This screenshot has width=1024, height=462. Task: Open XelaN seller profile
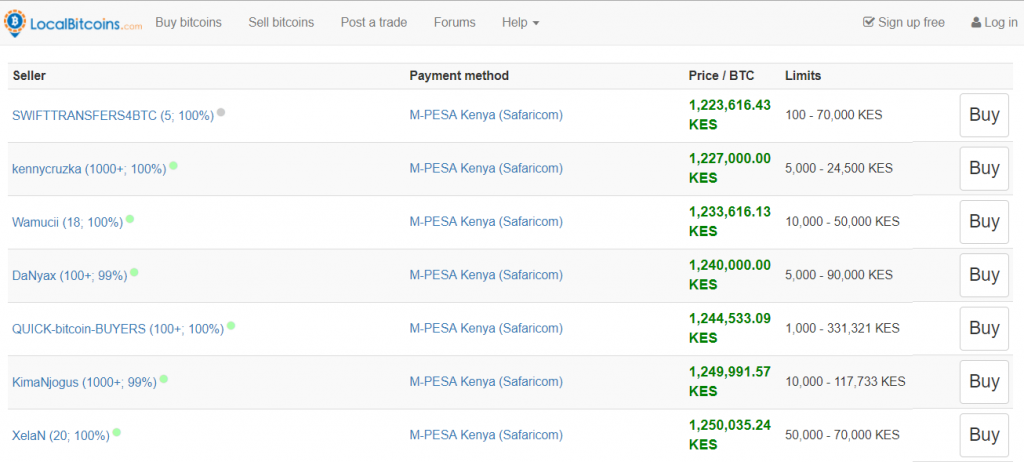tap(61, 436)
